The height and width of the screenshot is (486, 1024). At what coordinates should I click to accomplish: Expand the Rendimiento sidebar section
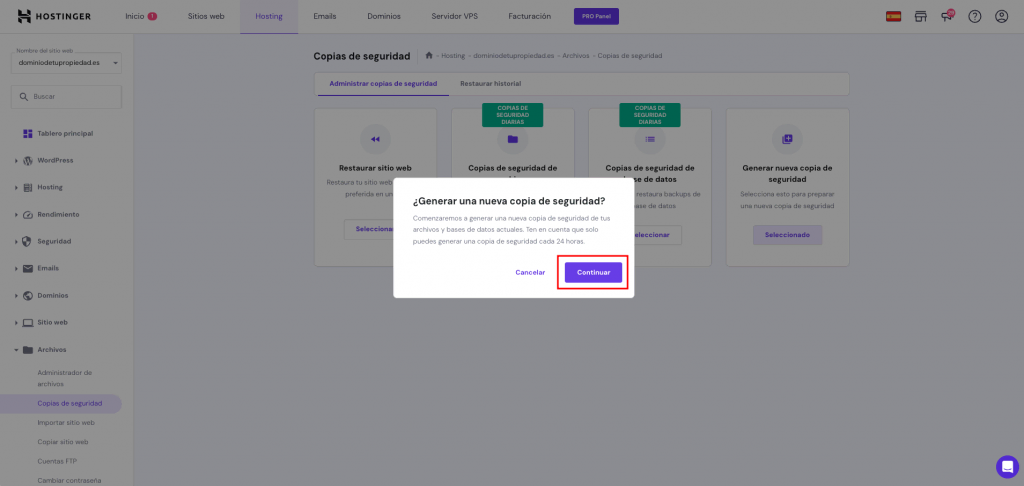(16, 214)
